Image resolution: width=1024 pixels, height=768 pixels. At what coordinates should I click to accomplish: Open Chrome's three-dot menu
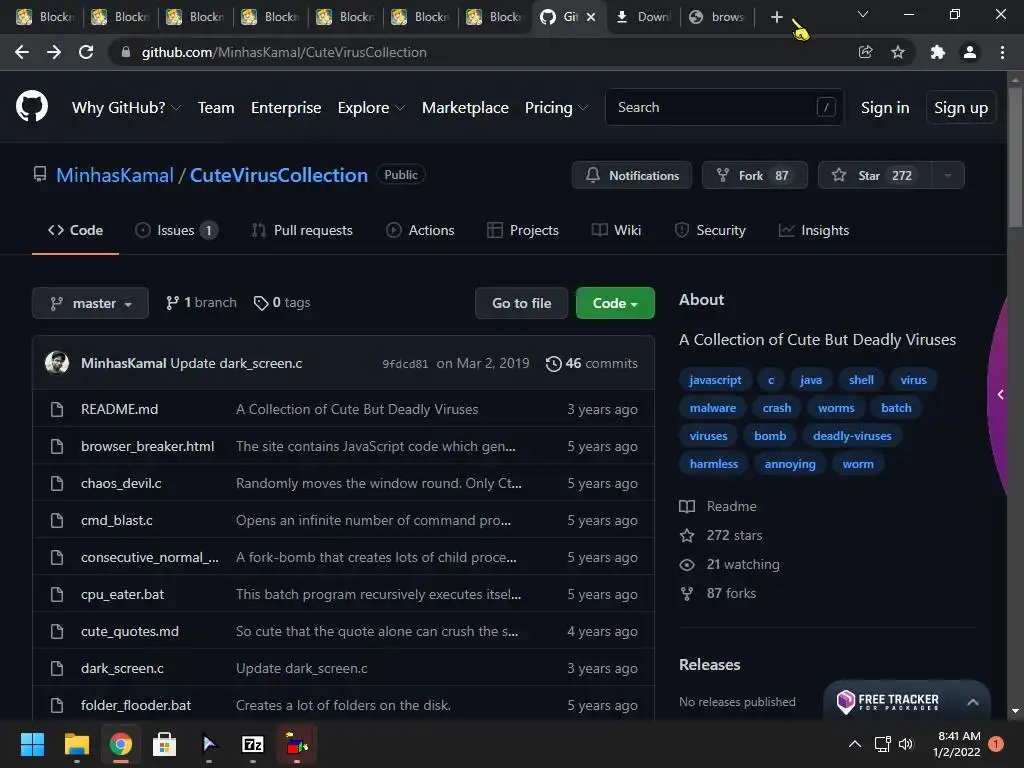pos(1002,52)
